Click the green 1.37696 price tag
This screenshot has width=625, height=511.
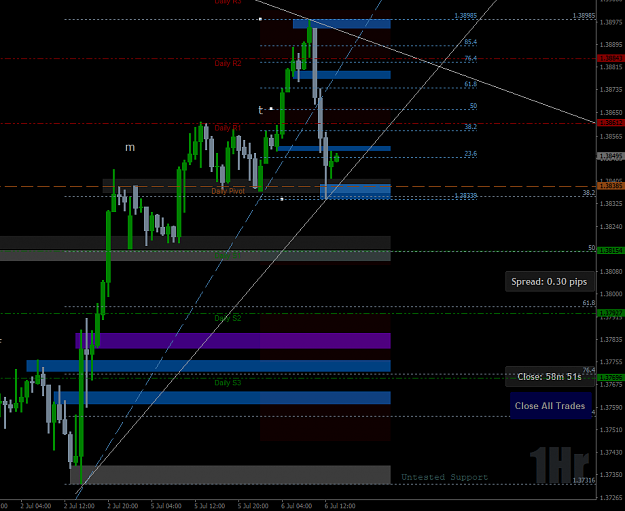[x=610, y=377]
